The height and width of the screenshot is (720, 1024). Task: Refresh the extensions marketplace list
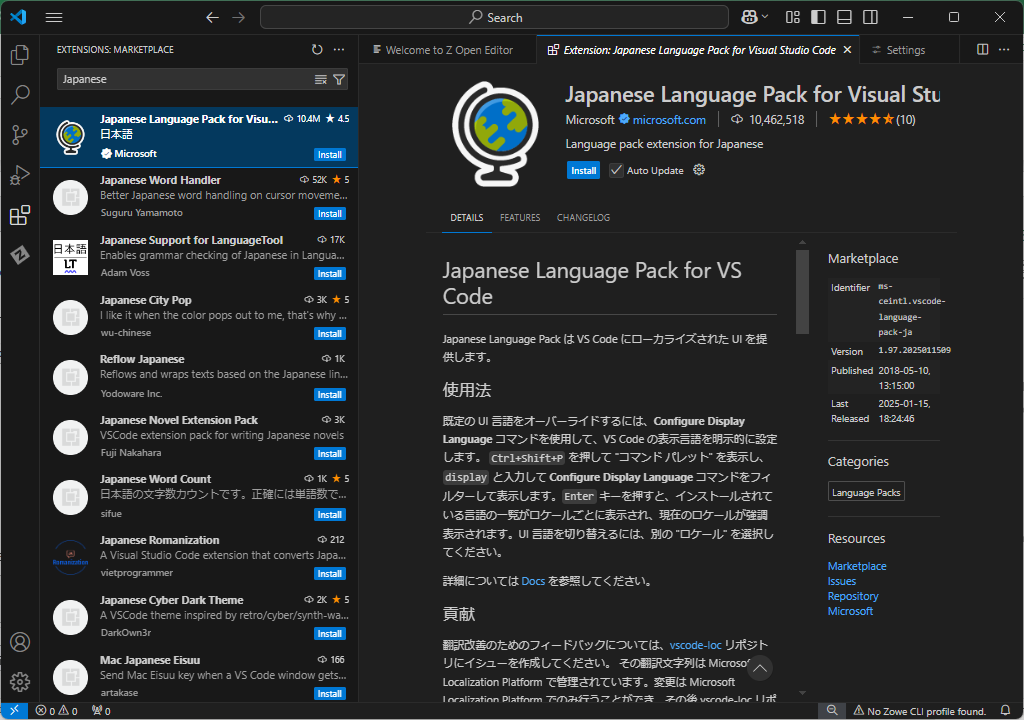coord(317,49)
